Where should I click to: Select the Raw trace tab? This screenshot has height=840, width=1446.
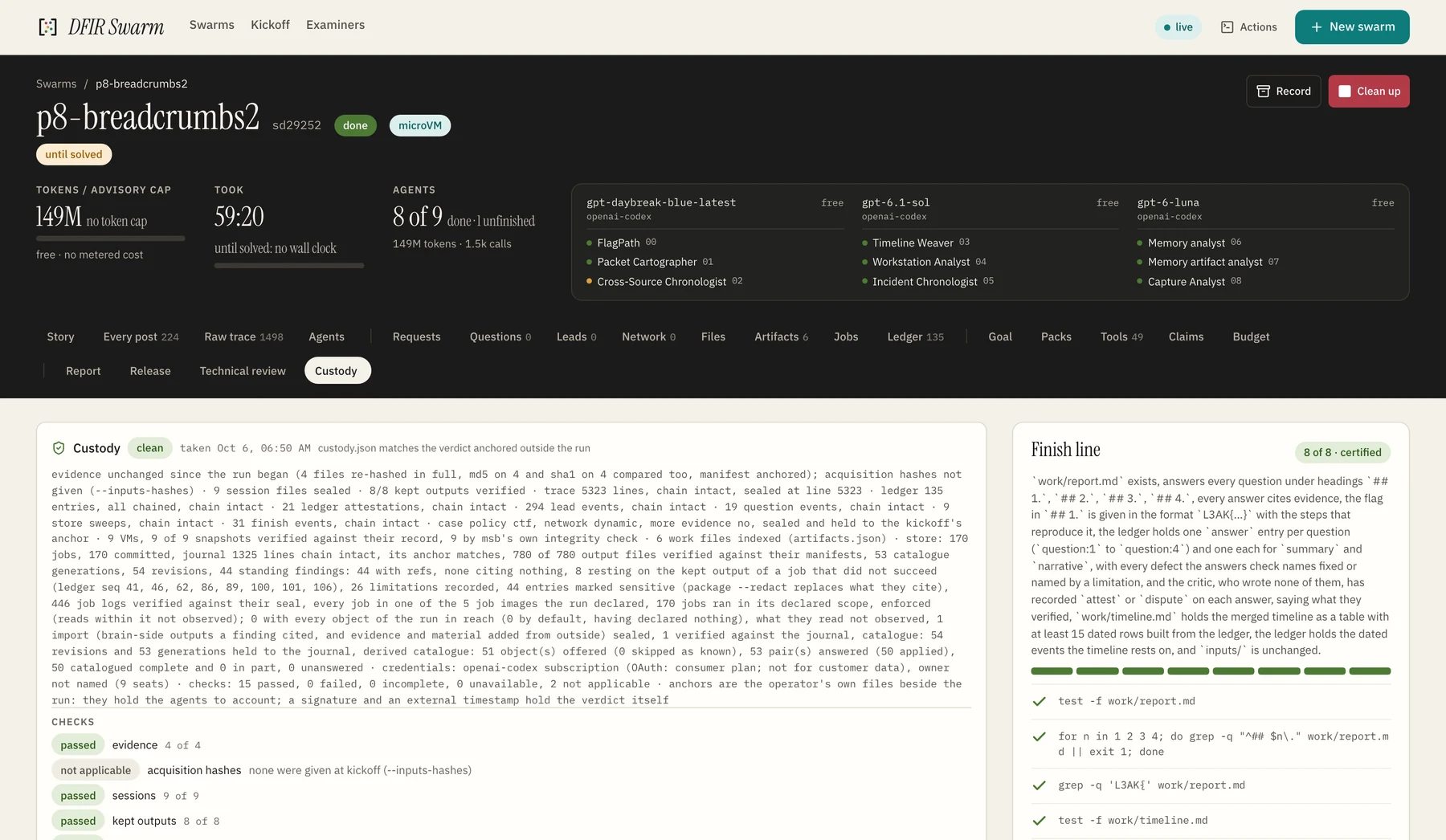(x=243, y=336)
